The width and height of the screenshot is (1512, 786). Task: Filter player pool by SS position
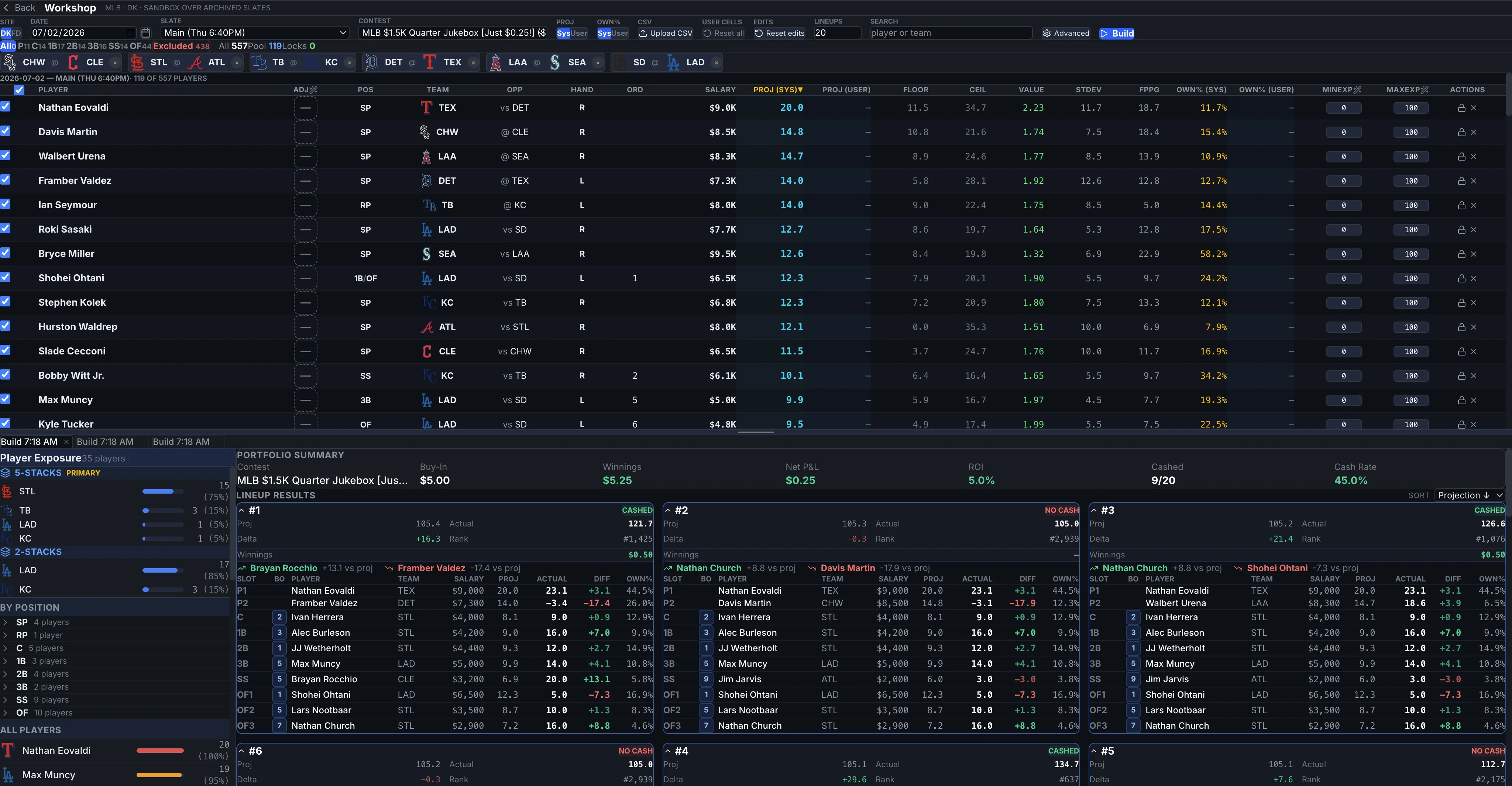(118, 47)
